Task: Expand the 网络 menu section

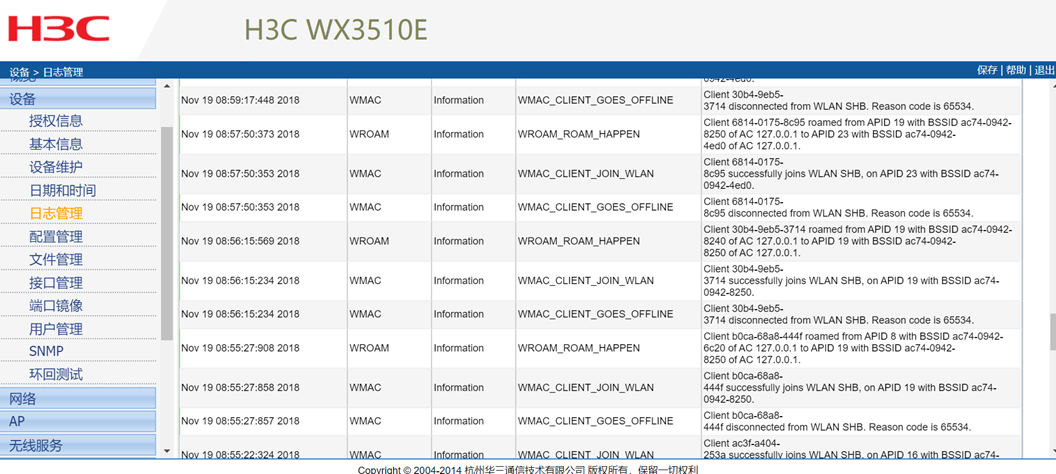Action: tap(78, 398)
